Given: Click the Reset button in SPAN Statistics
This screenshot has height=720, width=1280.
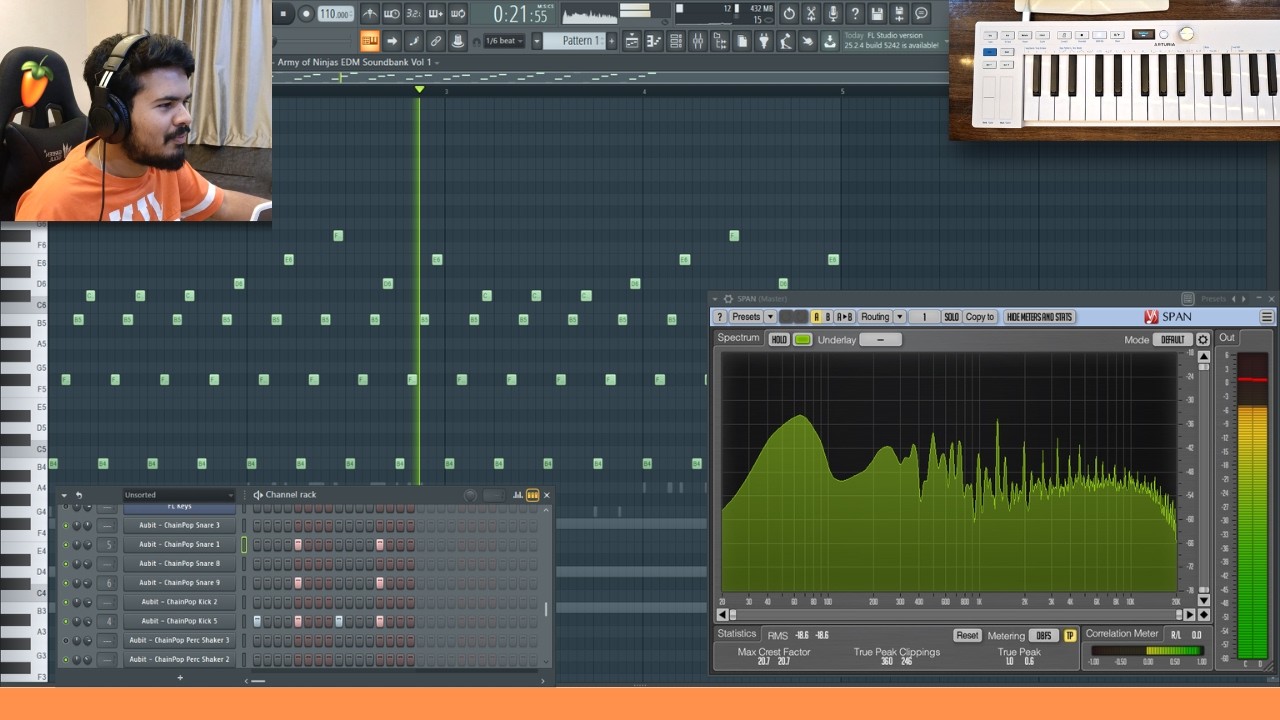Looking at the screenshot, I should click(x=967, y=636).
